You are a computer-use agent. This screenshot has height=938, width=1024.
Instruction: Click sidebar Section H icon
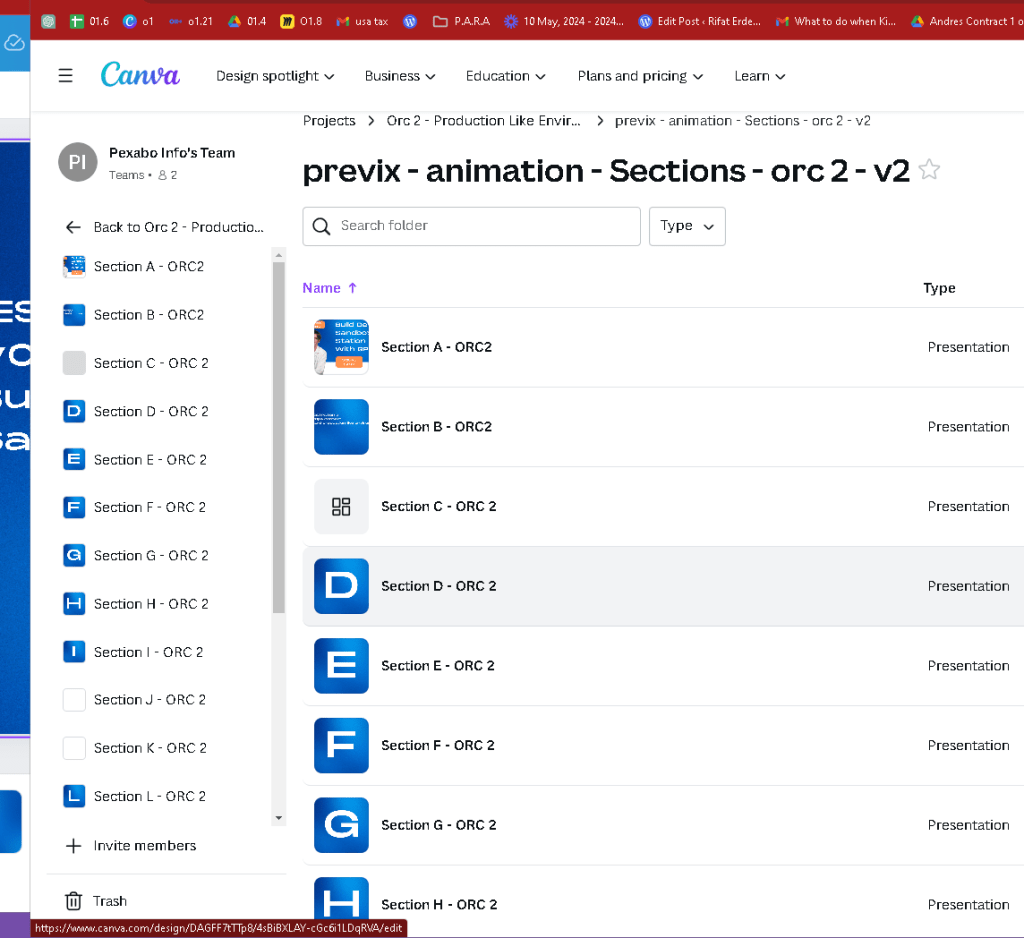click(x=74, y=604)
